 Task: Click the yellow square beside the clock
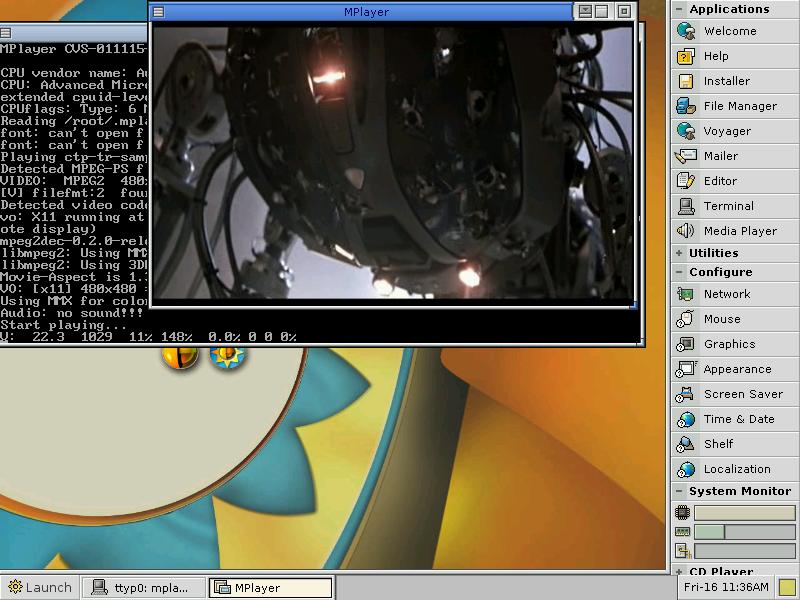click(788, 587)
